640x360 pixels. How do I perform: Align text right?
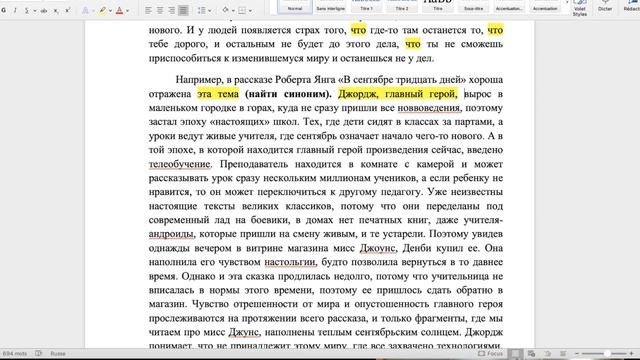172,11
